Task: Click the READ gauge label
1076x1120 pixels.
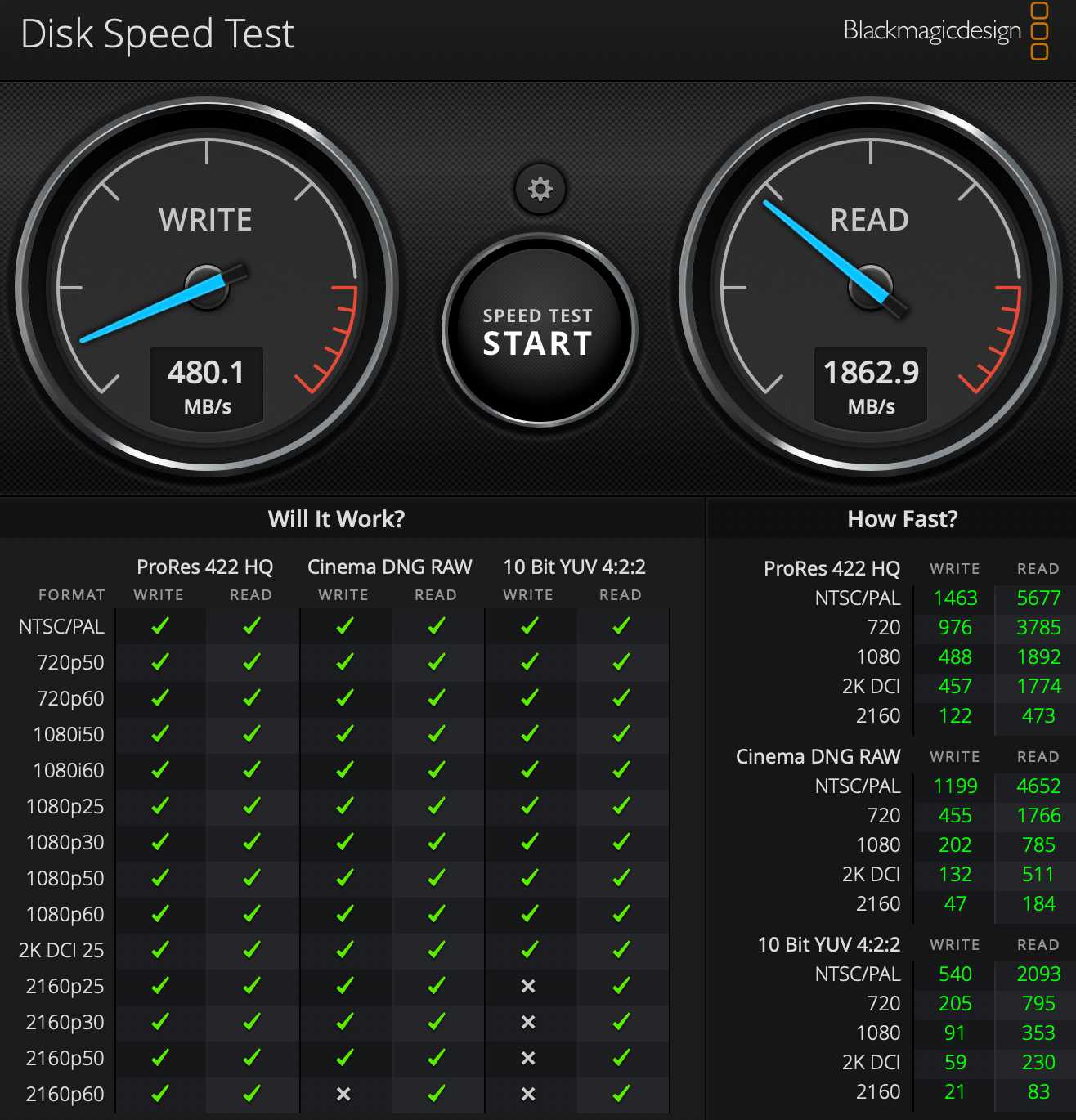Action: 869,220
